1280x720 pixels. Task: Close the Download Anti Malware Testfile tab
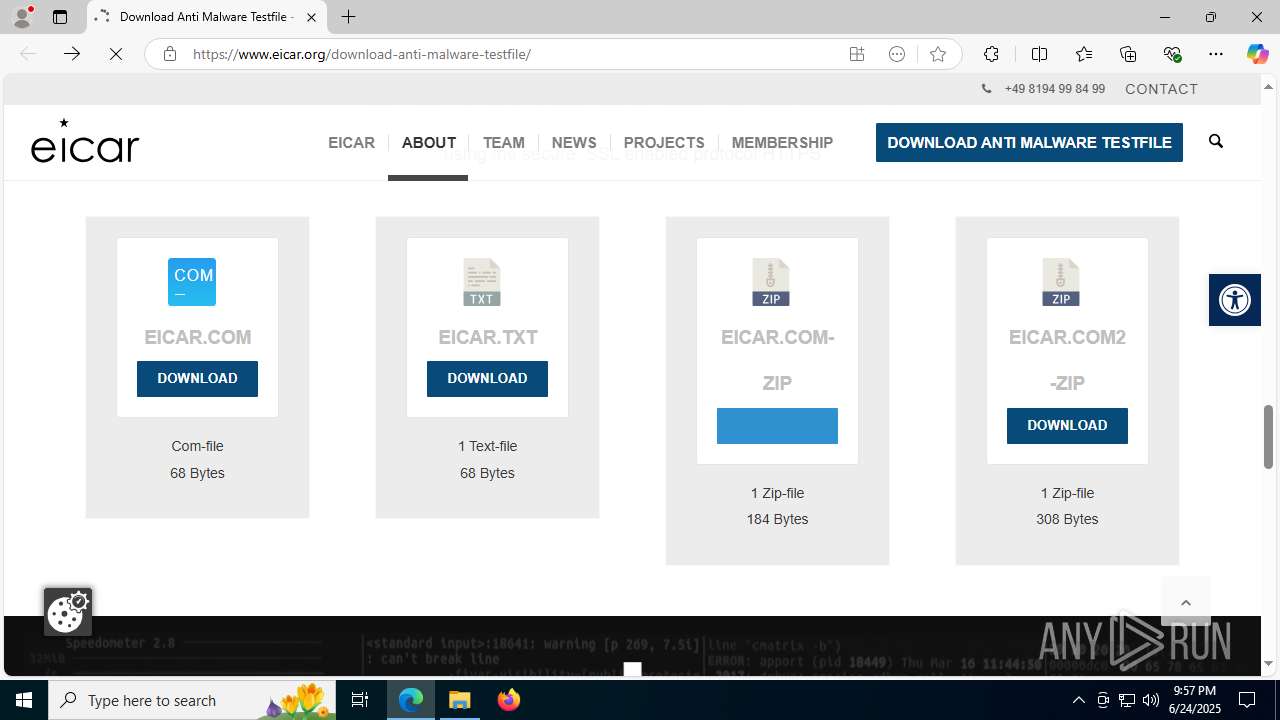(x=311, y=17)
